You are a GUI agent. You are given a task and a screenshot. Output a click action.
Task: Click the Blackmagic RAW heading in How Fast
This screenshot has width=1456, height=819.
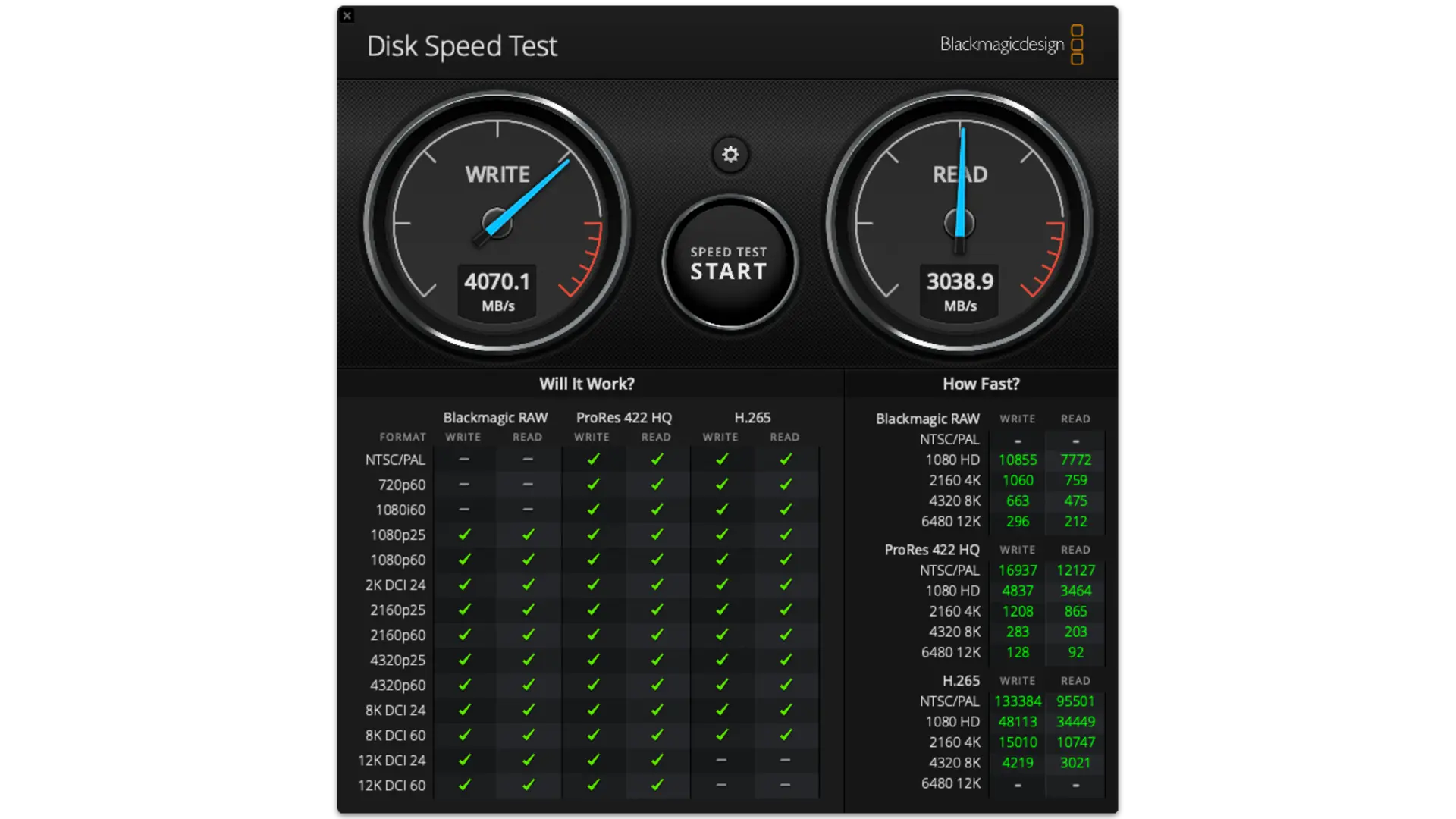pyautogui.click(x=927, y=419)
